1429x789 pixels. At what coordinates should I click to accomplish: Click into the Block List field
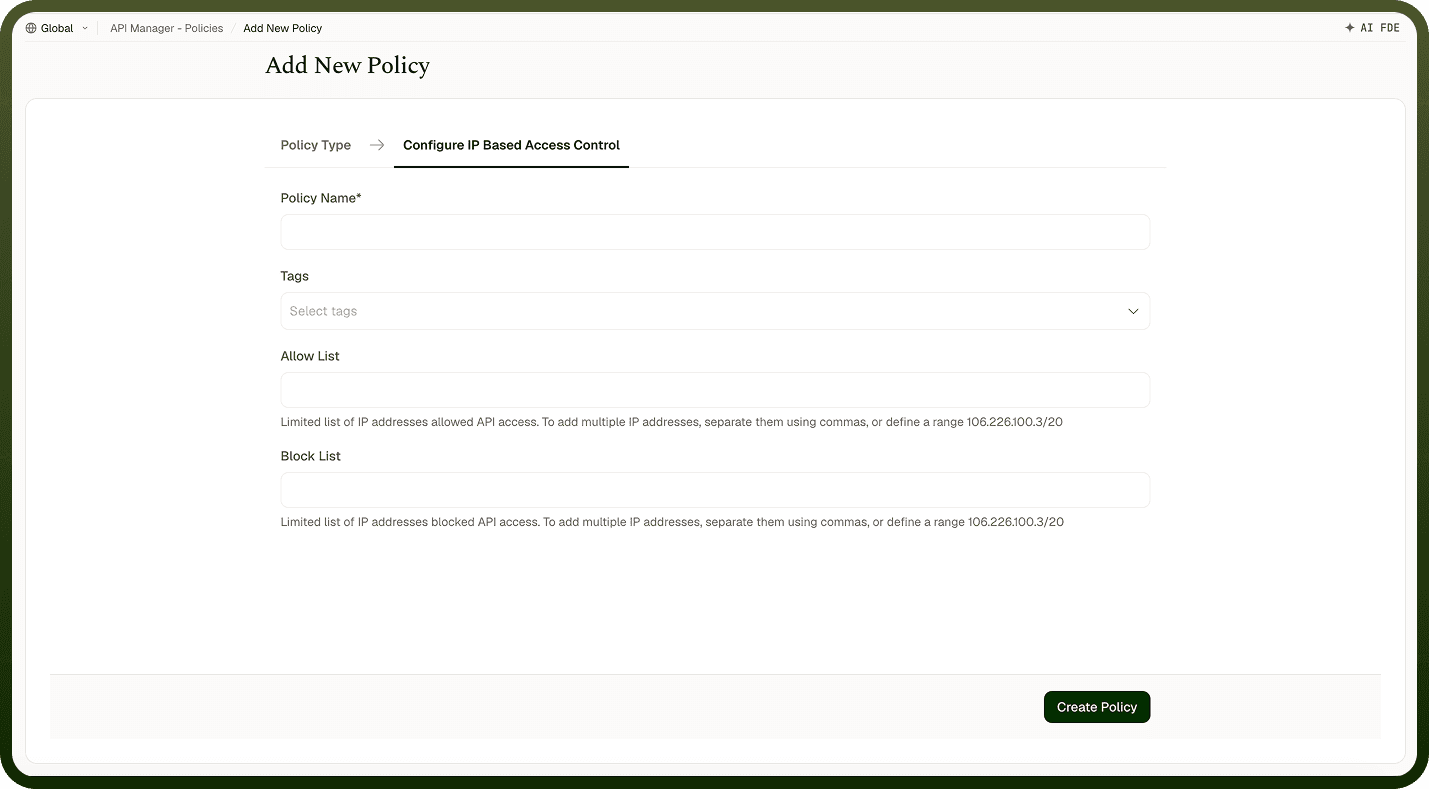point(715,490)
